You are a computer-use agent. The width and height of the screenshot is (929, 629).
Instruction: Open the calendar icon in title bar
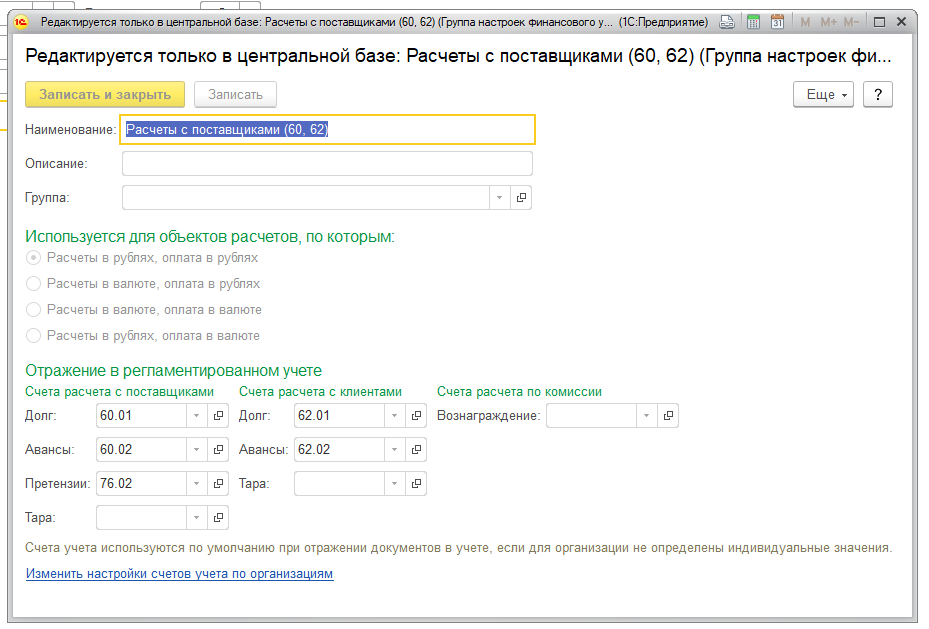pos(777,22)
